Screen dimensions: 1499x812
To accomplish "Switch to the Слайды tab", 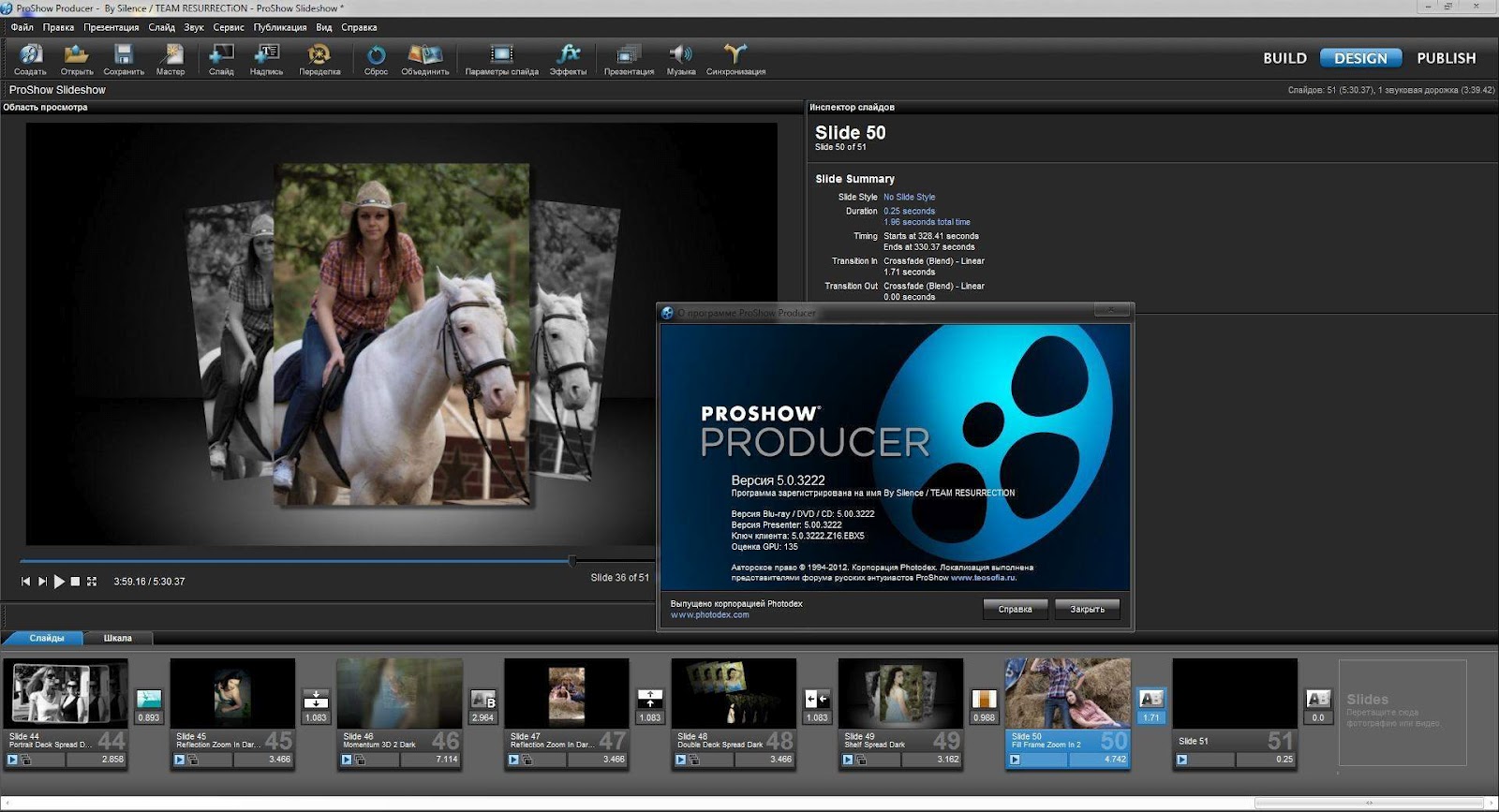I will pos(46,638).
